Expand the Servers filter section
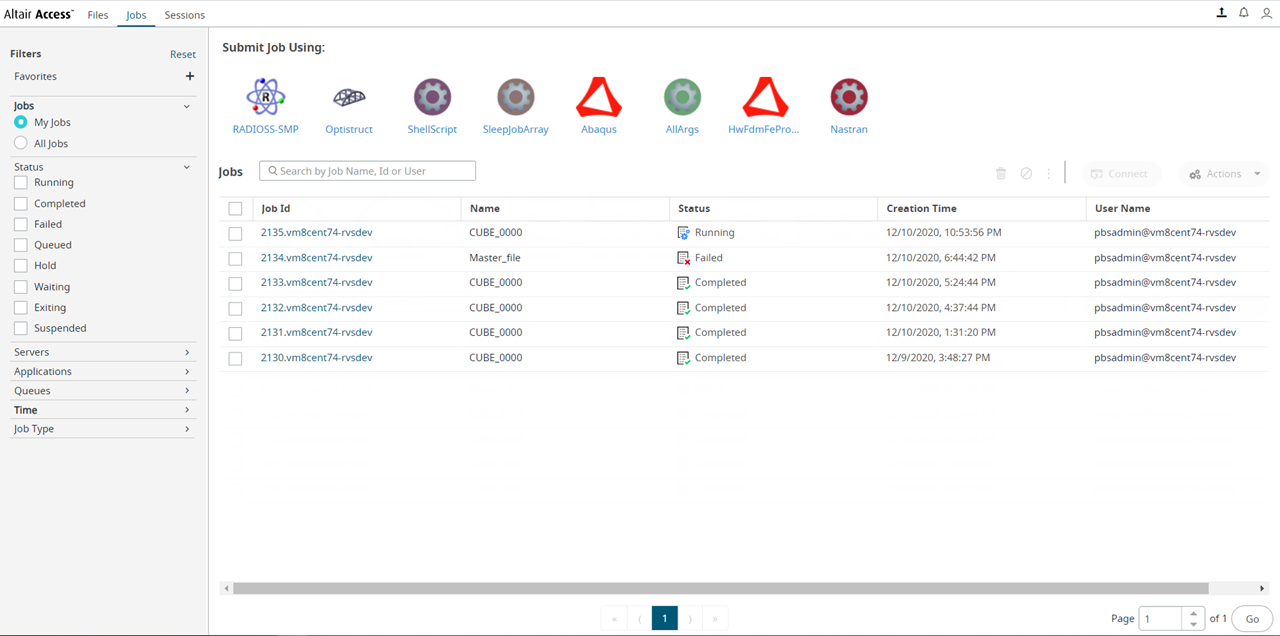Viewport: 1280px width, 636px height. click(187, 352)
